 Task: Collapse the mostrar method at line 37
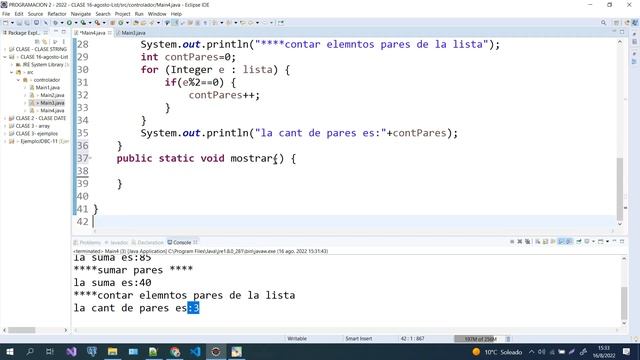[91, 158]
